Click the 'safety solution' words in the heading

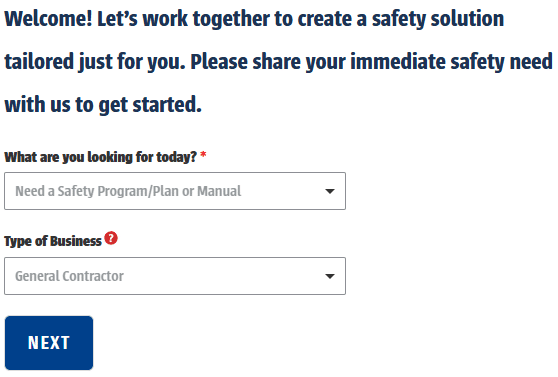438,19
